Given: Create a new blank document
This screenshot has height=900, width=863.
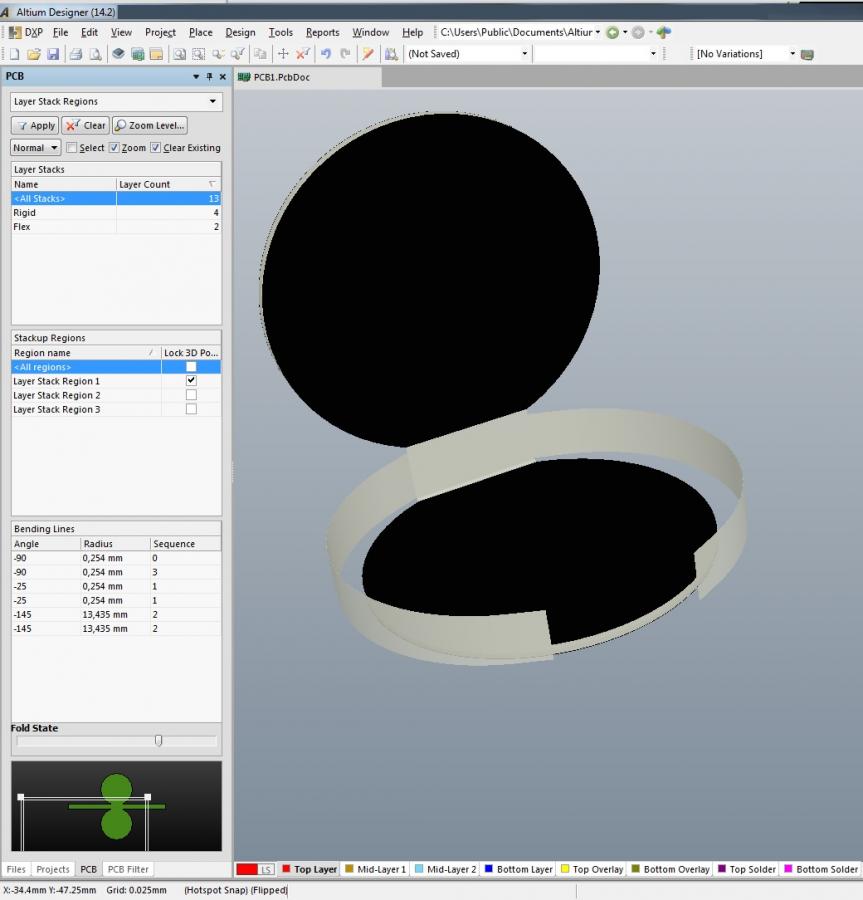Looking at the screenshot, I should click(x=15, y=54).
